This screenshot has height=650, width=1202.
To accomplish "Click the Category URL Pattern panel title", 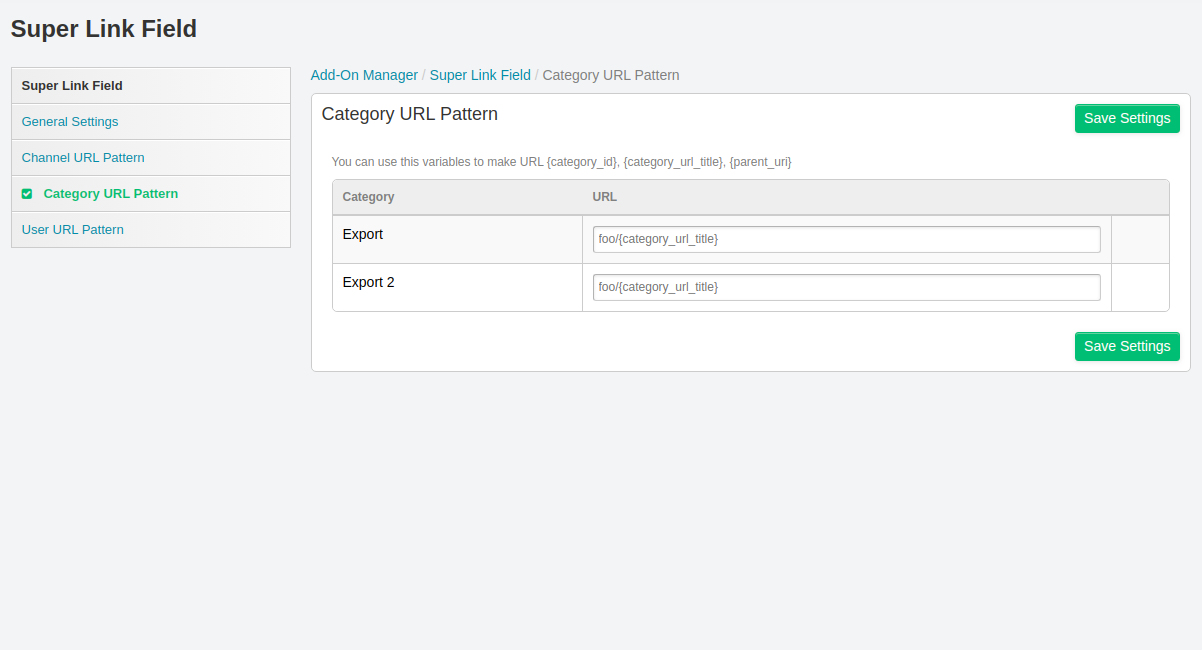I will 410,114.
